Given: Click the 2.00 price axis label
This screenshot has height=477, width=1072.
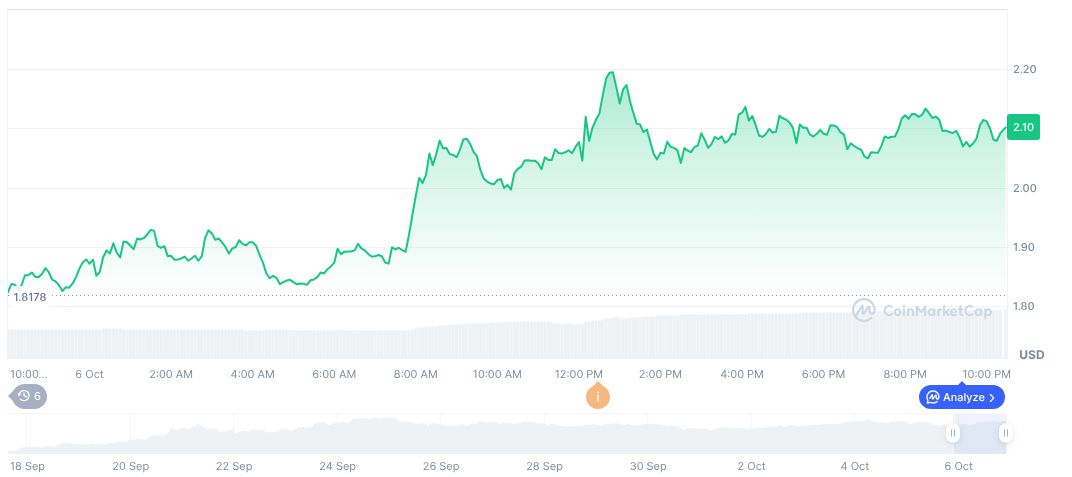Looking at the screenshot, I should [1023, 188].
